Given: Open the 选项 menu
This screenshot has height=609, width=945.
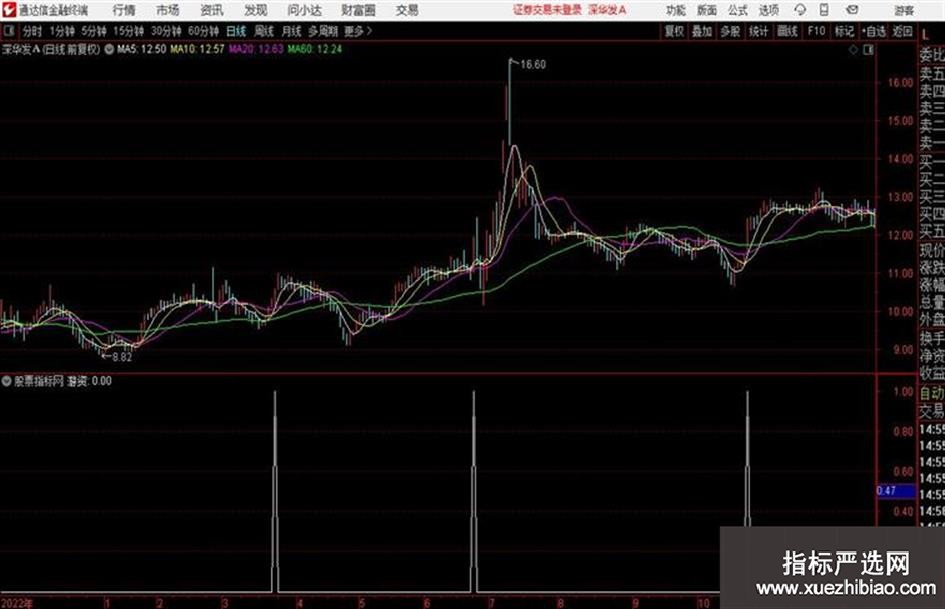Looking at the screenshot, I should (x=768, y=10).
